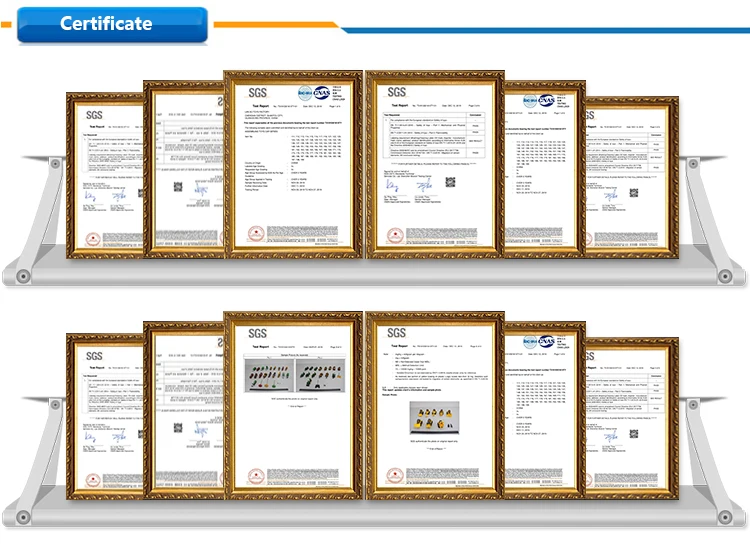Click the QR code on top-shelf center-right certificate
Image resolution: width=750 pixels, height=544 pixels.
pos(450,182)
